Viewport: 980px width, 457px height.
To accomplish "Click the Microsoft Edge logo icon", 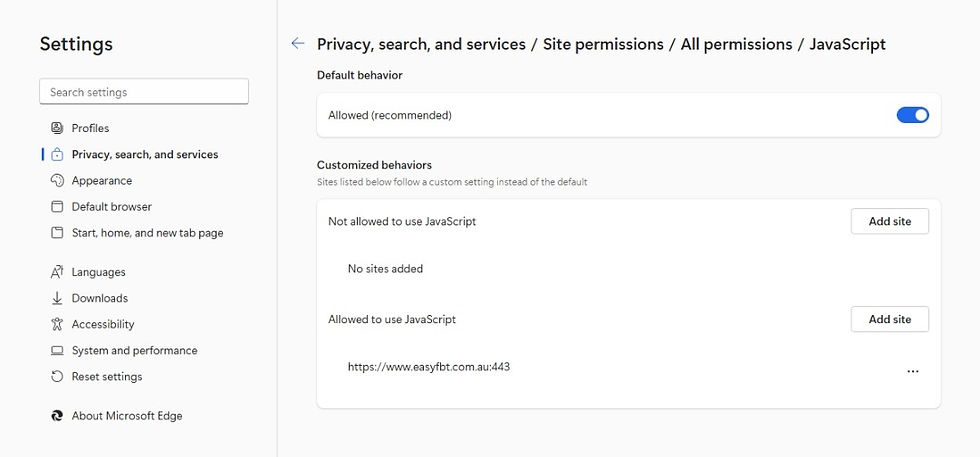I will (57, 416).
